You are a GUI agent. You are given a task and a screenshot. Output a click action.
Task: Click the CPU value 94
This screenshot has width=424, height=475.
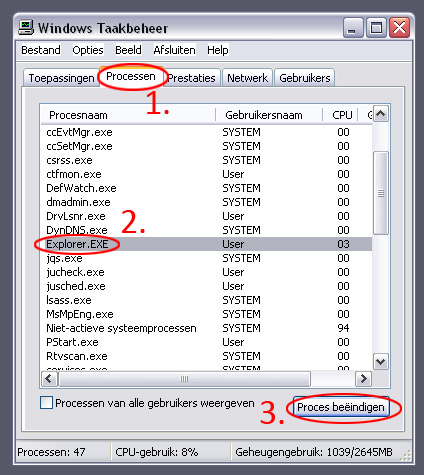coord(343,328)
